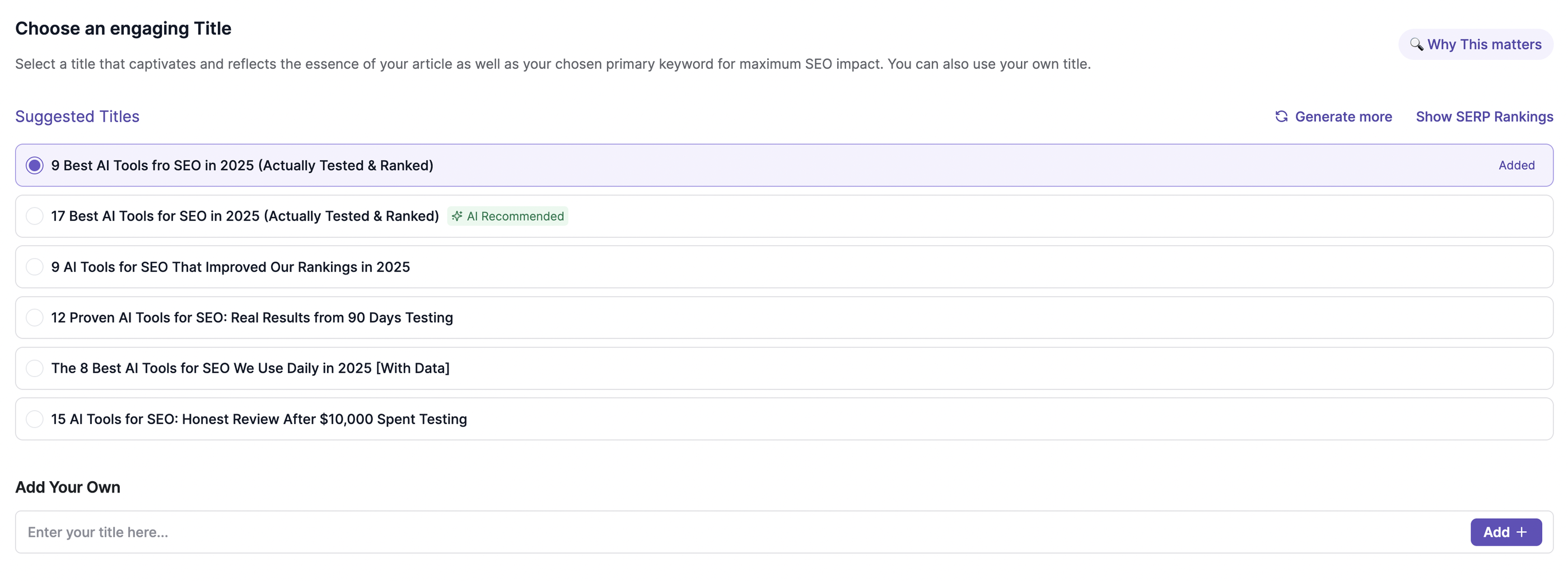Click the sparkle icon in the AI Recommended badge
This screenshot has height=581, width=1568.
click(458, 216)
